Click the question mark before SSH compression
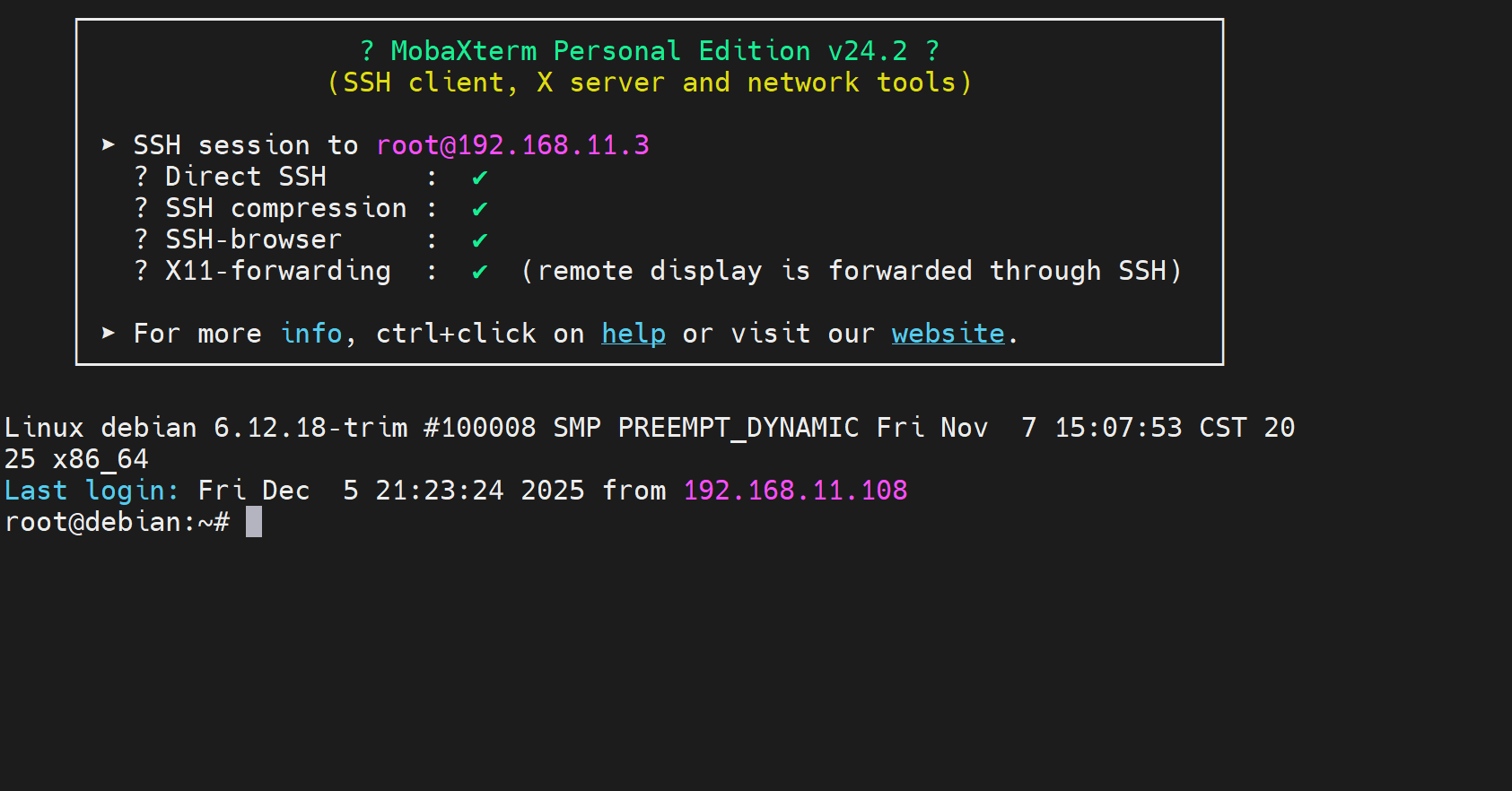Viewport: 1512px width, 791px height. pos(141,208)
